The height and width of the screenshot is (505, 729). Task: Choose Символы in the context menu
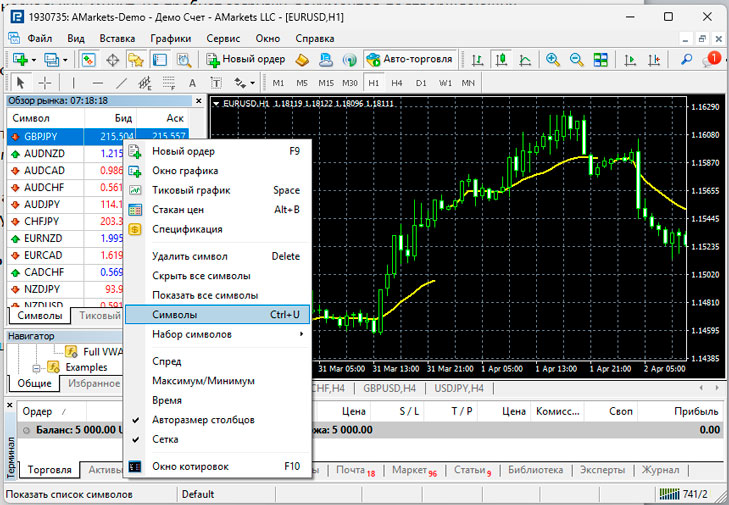tap(175, 315)
